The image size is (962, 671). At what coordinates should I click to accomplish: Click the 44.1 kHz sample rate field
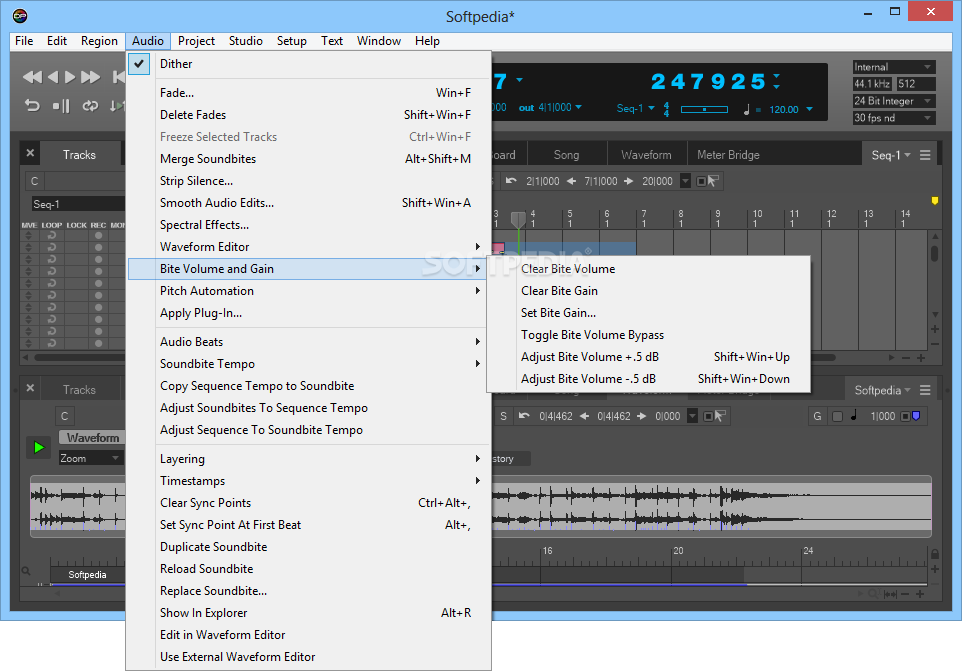click(x=872, y=84)
